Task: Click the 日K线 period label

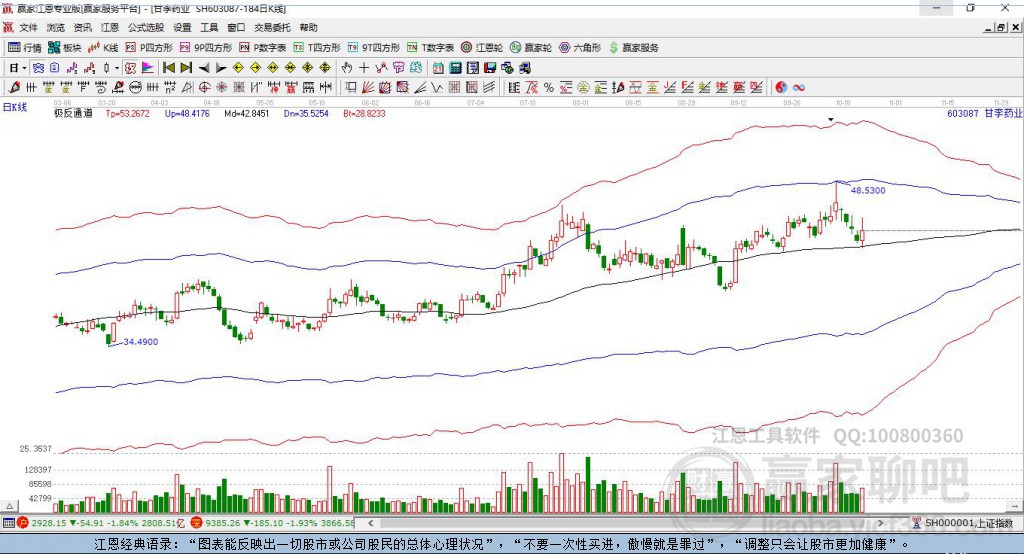Action: (15, 107)
